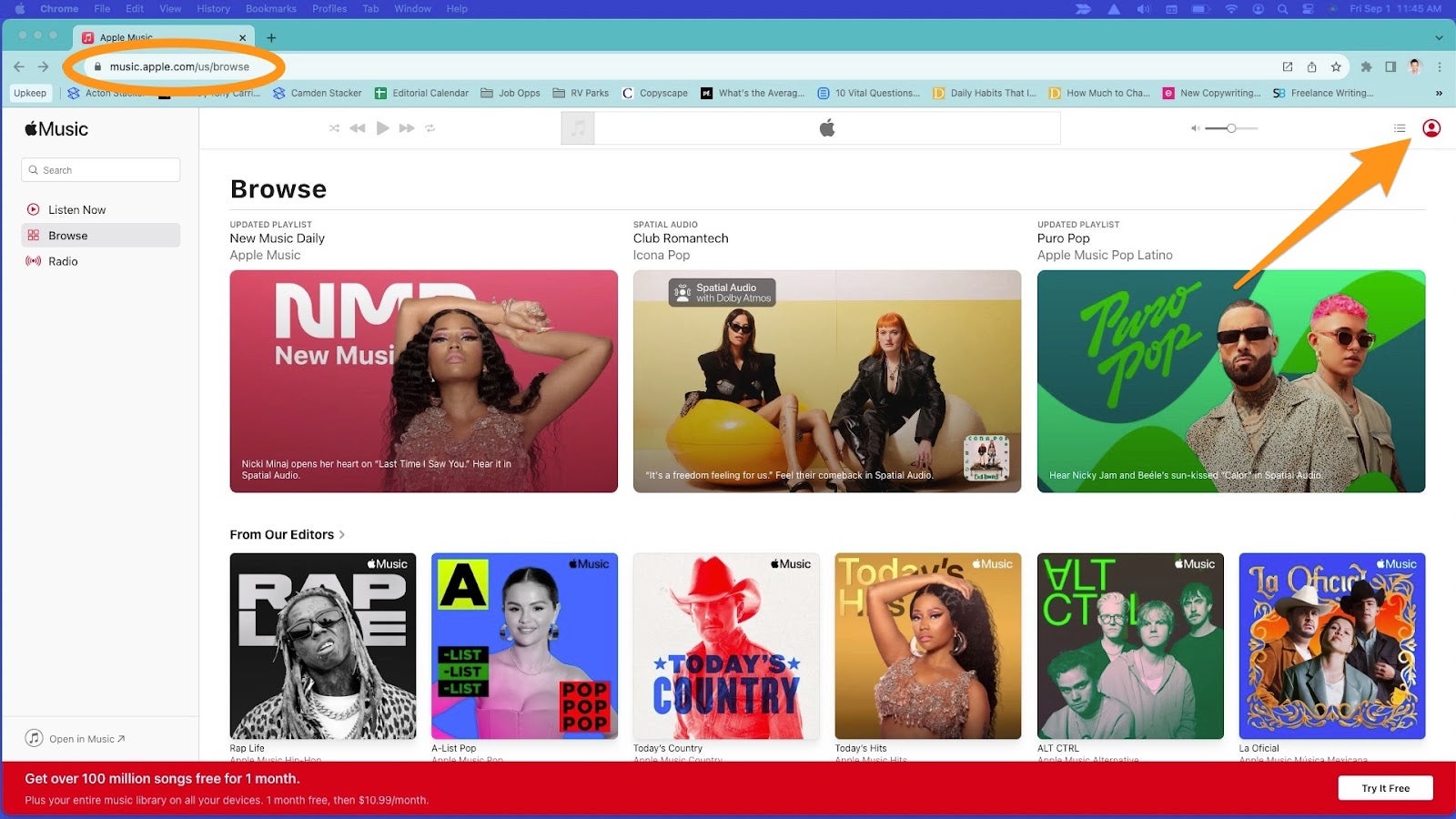Go to the previous track
The height and width of the screenshot is (819, 1456).
[358, 128]
